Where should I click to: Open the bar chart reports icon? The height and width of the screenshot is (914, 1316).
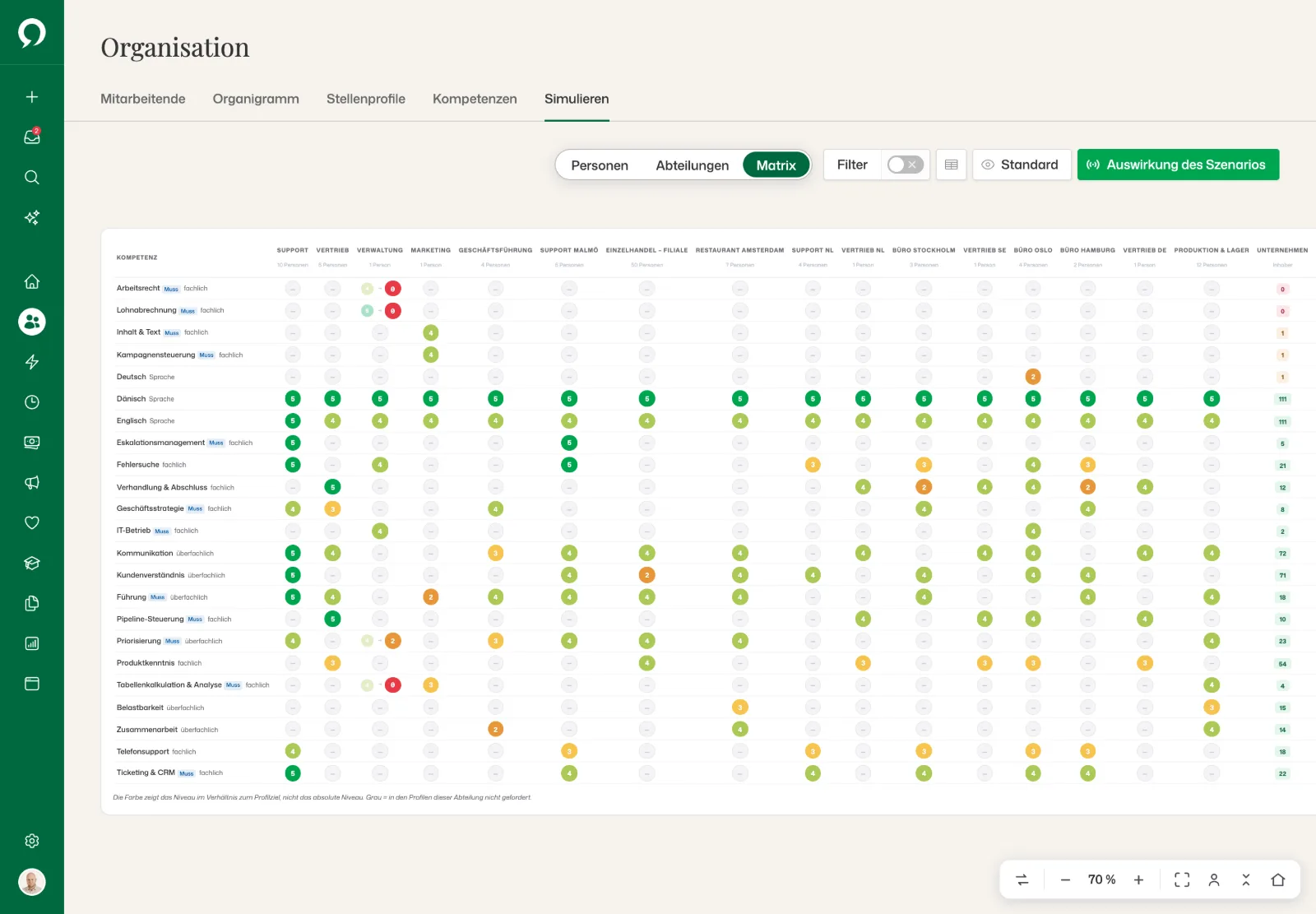pos(32,644)
